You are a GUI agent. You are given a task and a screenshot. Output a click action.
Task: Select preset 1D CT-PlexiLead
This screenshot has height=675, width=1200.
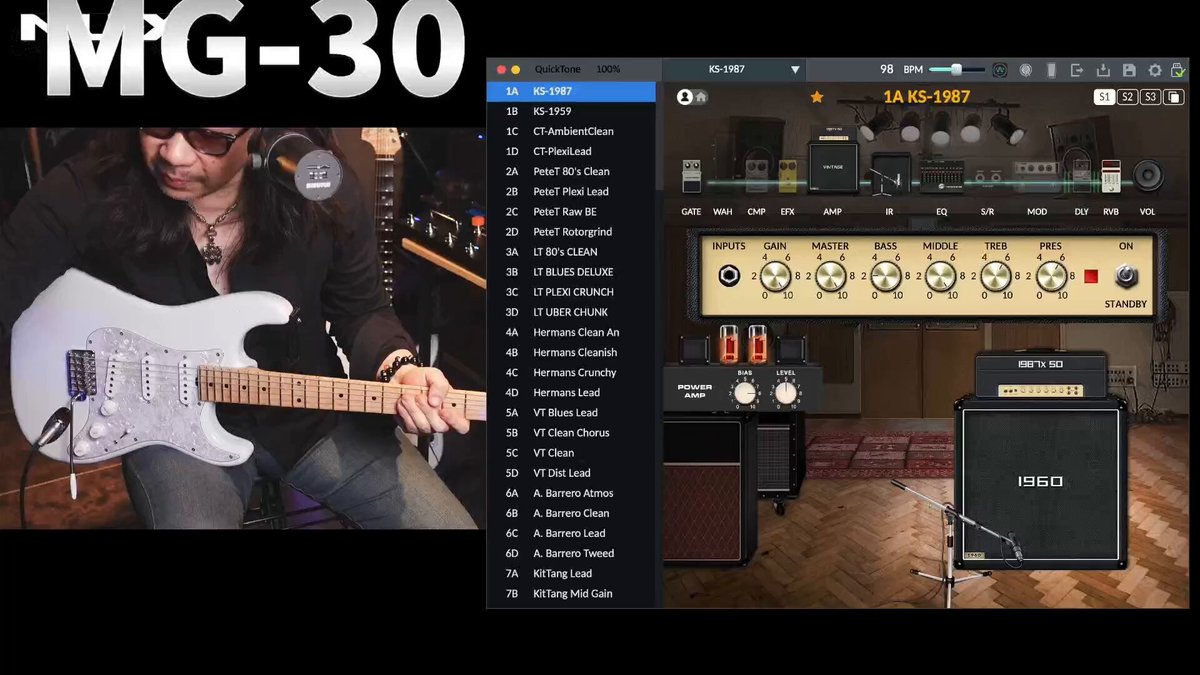pyautogui.click(x=571, y=151)
